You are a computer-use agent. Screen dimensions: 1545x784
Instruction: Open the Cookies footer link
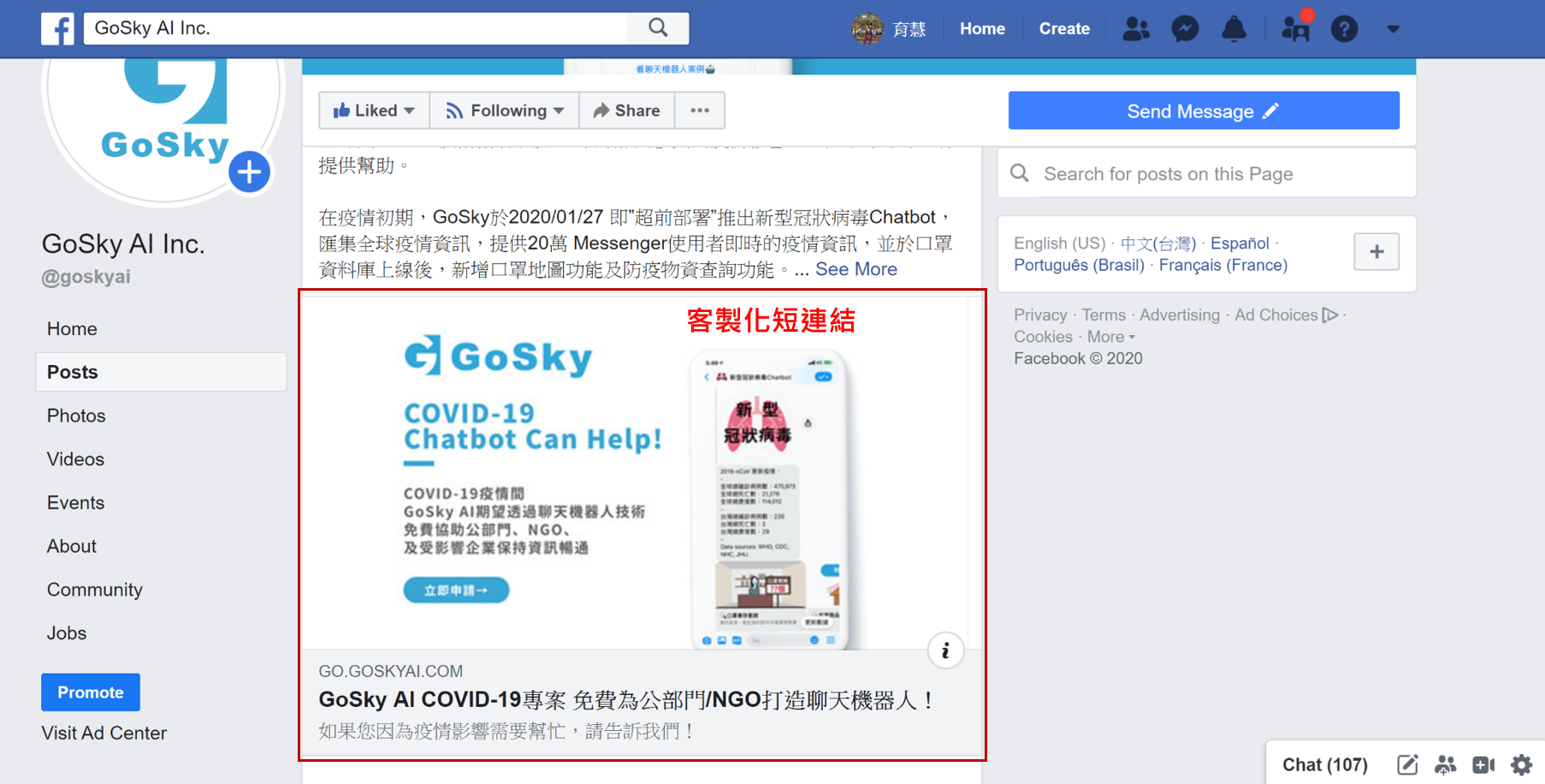click(1043, 337)
